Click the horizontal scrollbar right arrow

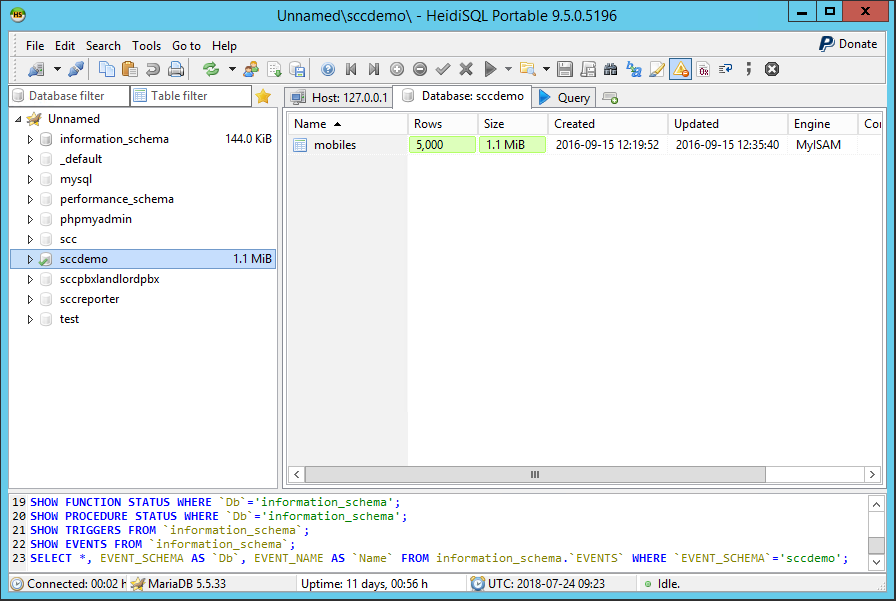click(x=872, y=474)
